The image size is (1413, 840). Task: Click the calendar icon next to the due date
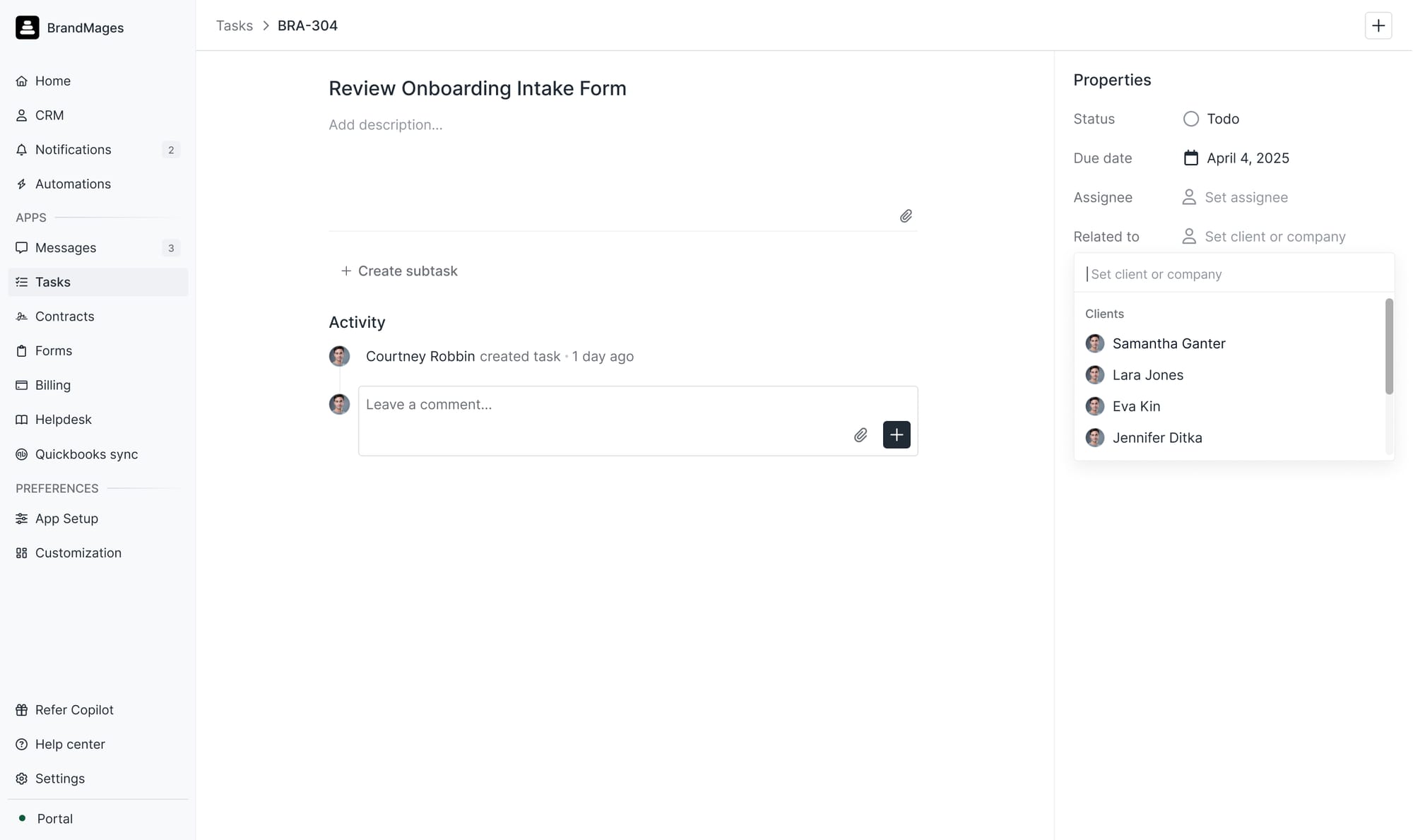[1190, 158]
